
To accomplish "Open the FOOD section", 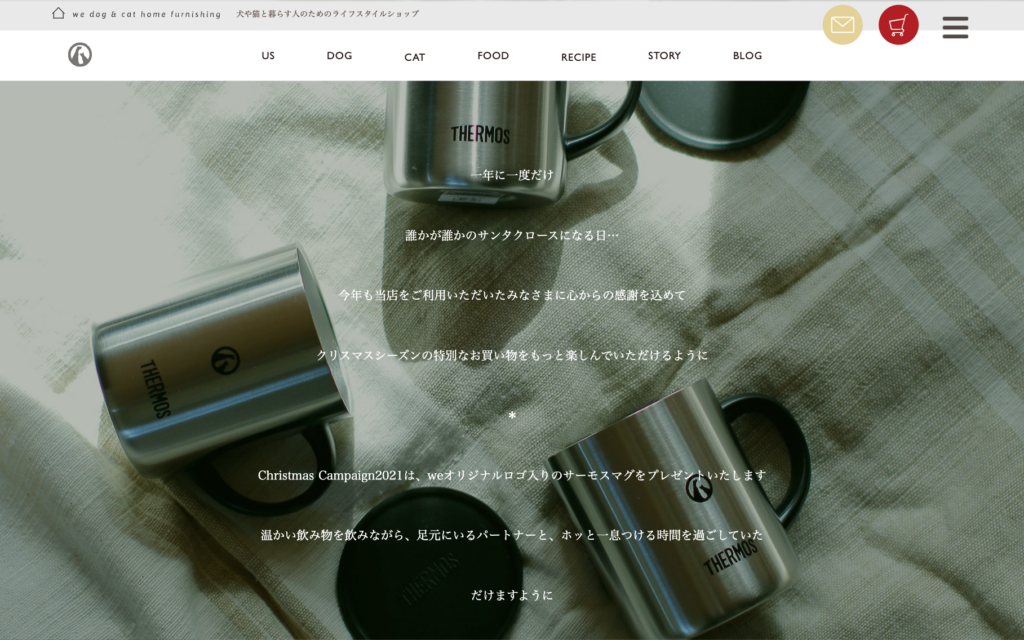I will tap(493, 56).
